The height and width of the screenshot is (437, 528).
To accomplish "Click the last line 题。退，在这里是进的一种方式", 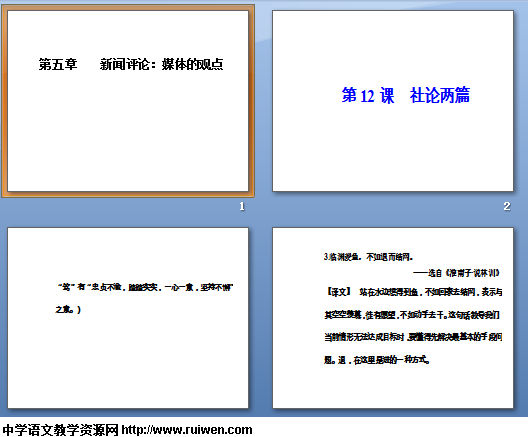I will click(377, 360).
